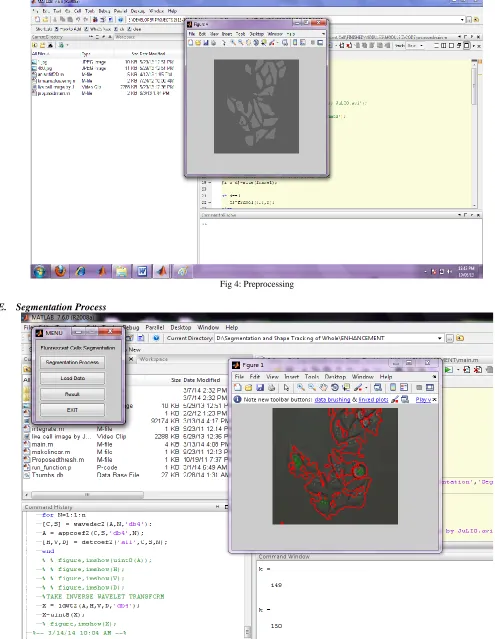495x639 pixels.
Task: Select makelincor.m file in lower list
Action: tap(51, 452)
